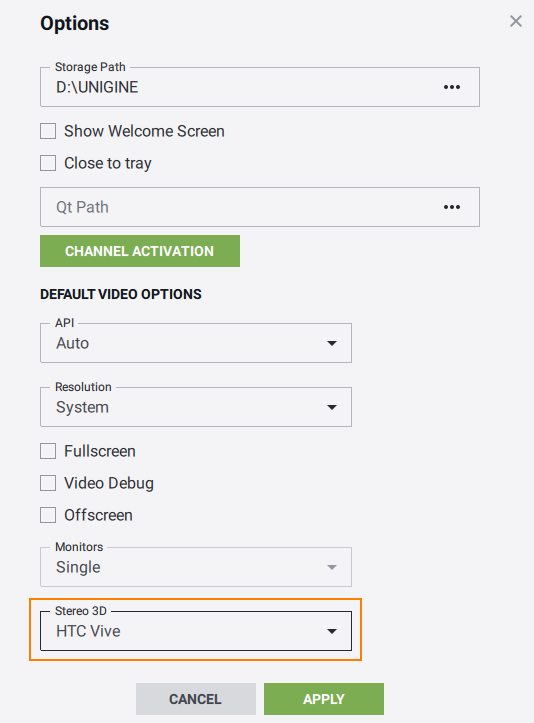Click the Stereo 3D dropdown arrow icon
Screen dimensions: 534x723
click(332, 631)
